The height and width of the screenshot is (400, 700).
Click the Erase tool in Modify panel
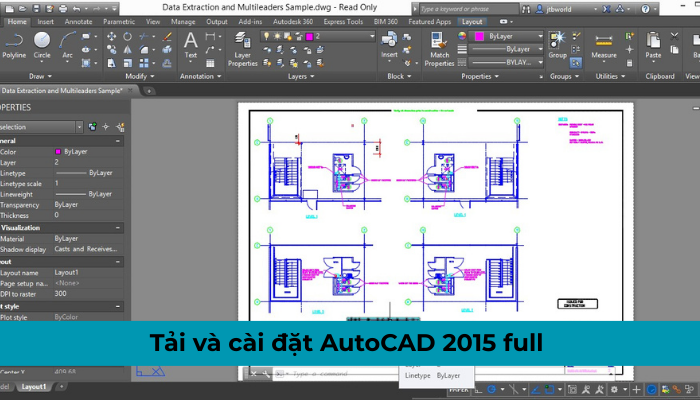click(167, 37)
